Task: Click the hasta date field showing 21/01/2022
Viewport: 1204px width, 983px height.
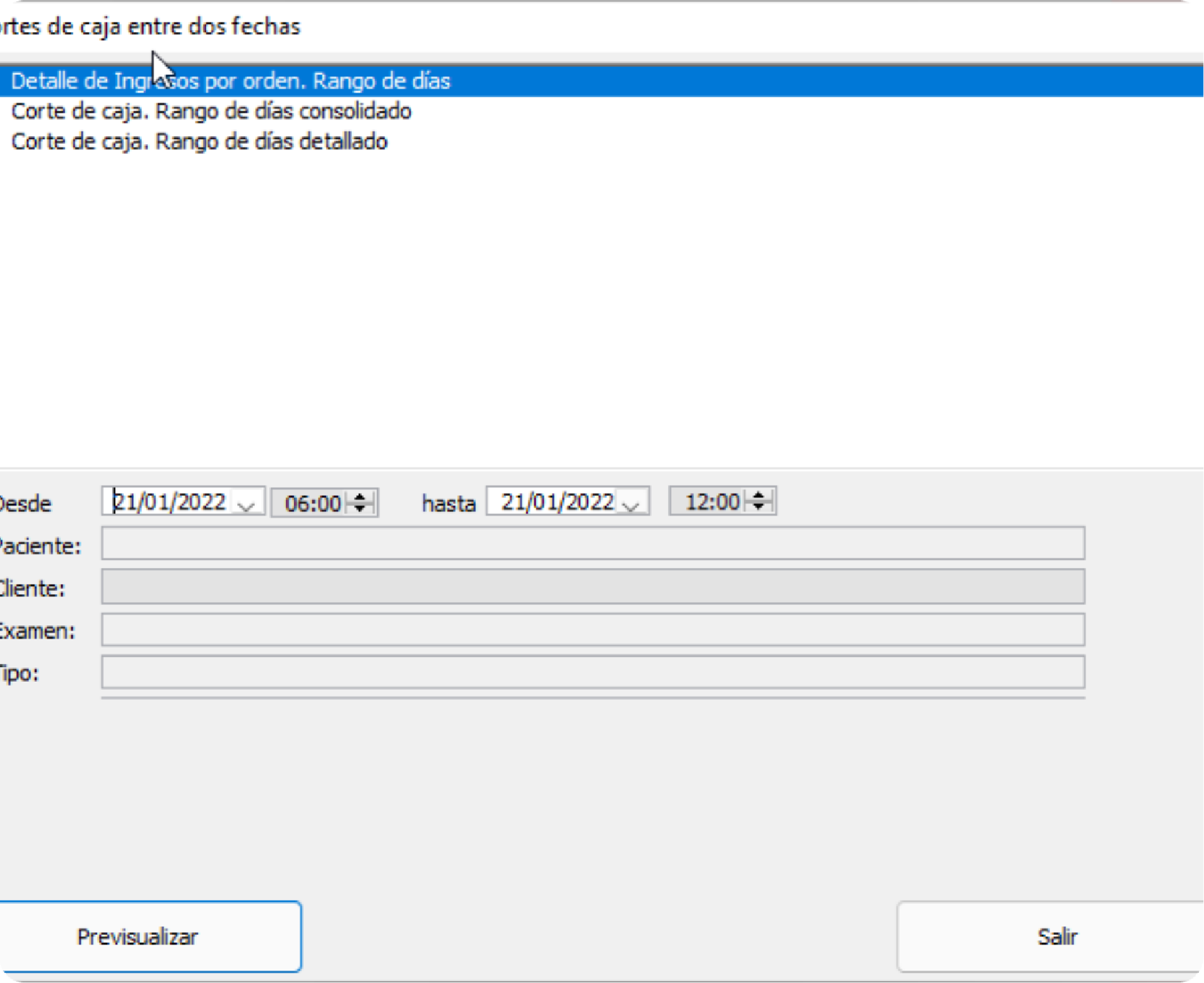Action: pos(556,502)
